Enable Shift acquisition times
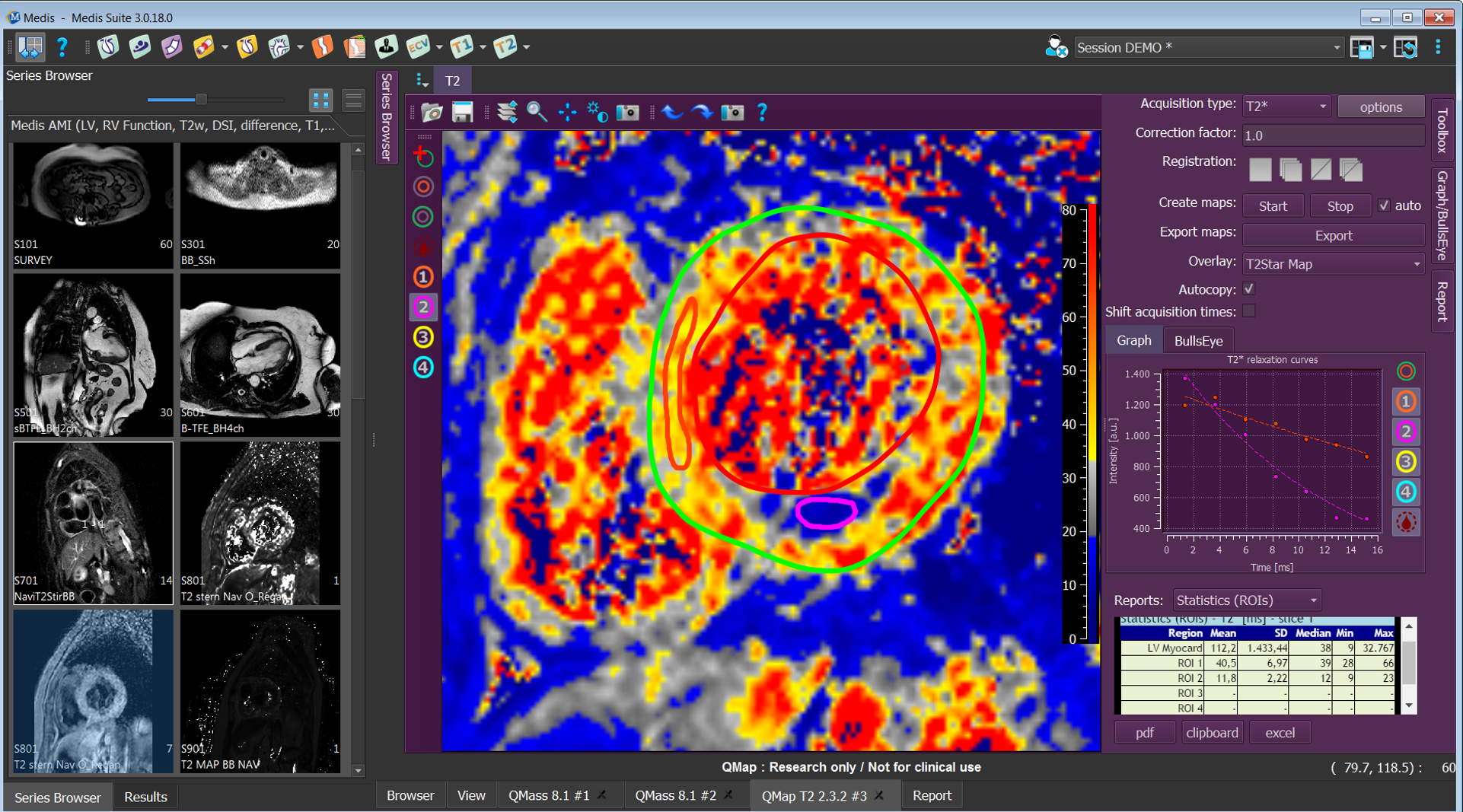Screen dimensions: 1463x812 [1249, 310]
